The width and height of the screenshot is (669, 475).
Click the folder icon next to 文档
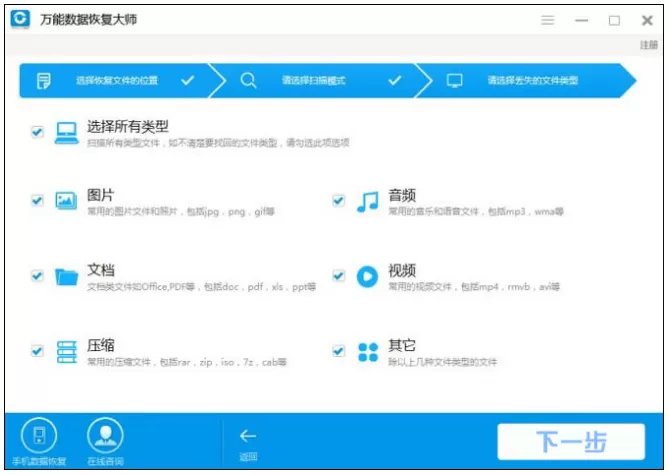pos(67,277)
